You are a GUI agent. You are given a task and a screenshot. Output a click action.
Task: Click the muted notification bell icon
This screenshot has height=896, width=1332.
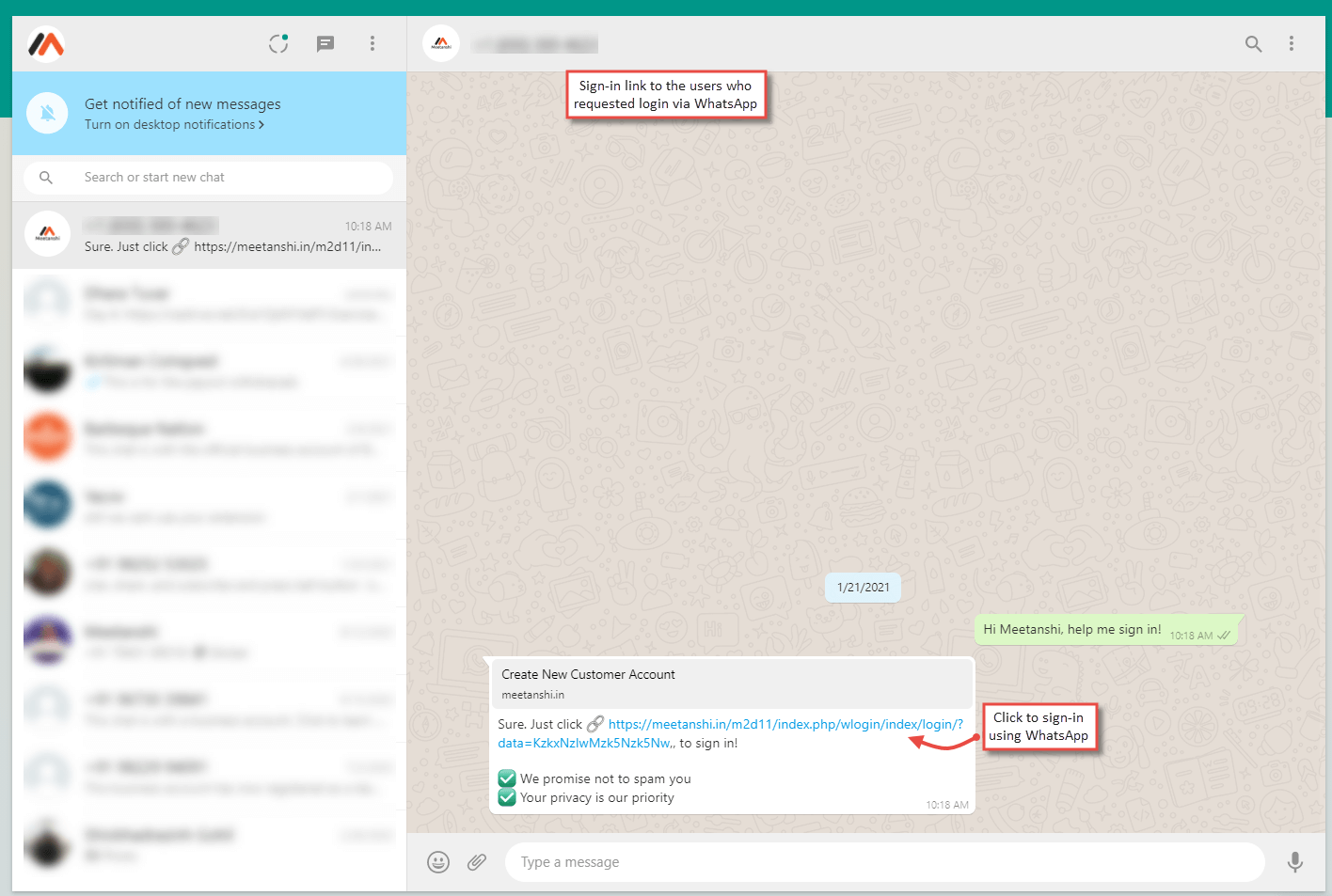click(x=47, y=113)
